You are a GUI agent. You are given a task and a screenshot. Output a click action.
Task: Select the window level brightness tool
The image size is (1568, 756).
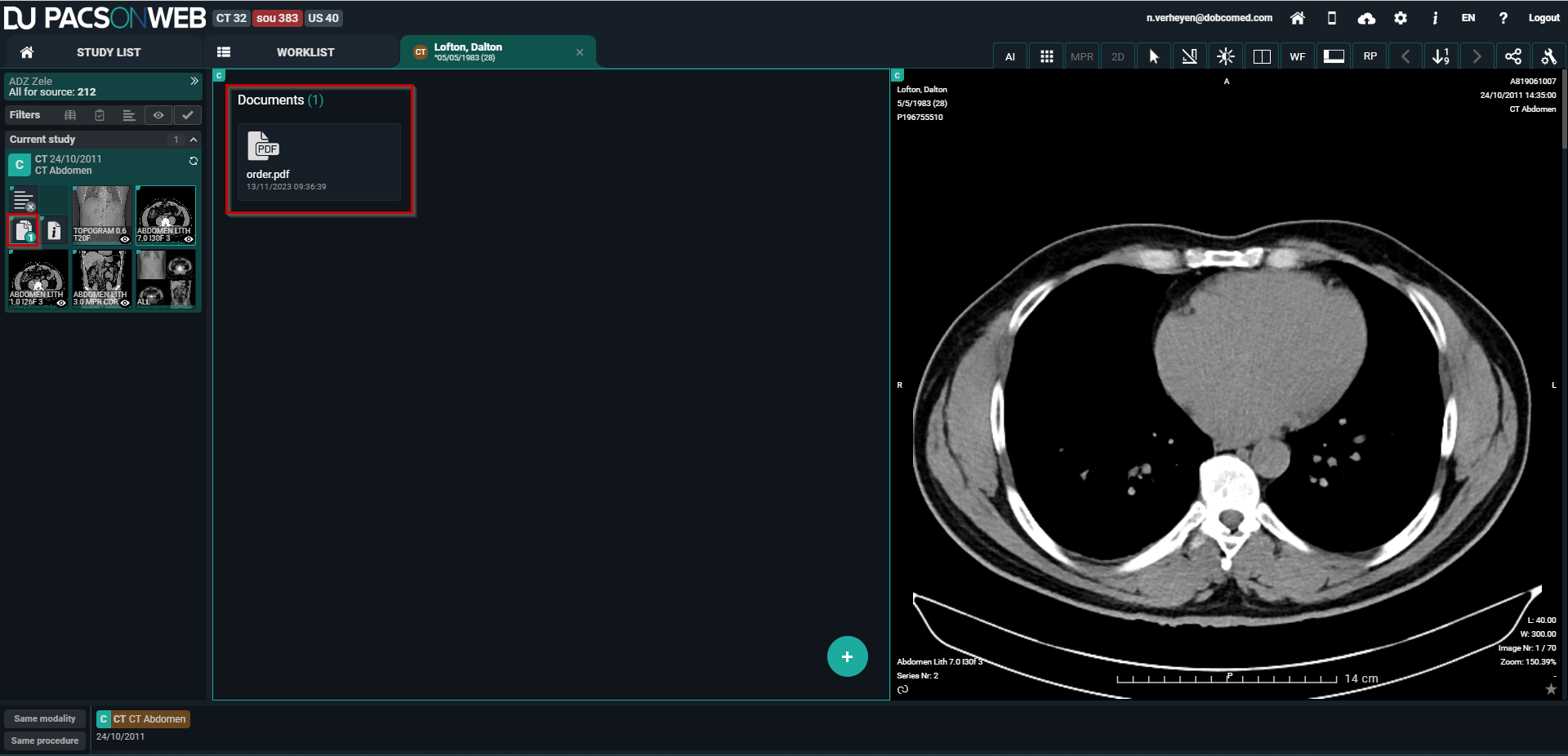point(1225,56)
